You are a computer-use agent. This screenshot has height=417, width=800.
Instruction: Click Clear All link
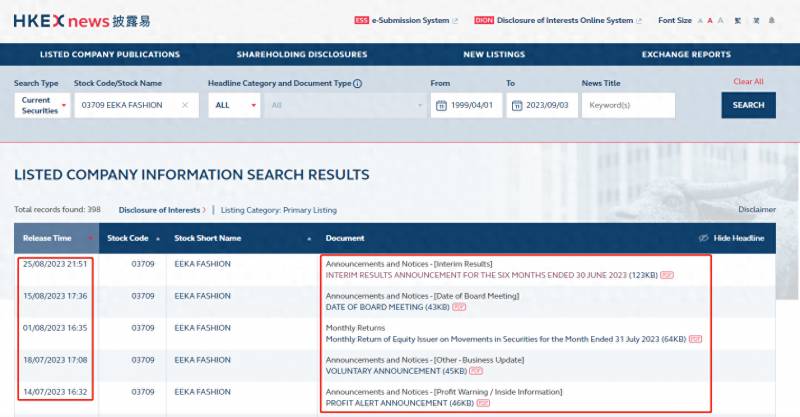(748, 82)
